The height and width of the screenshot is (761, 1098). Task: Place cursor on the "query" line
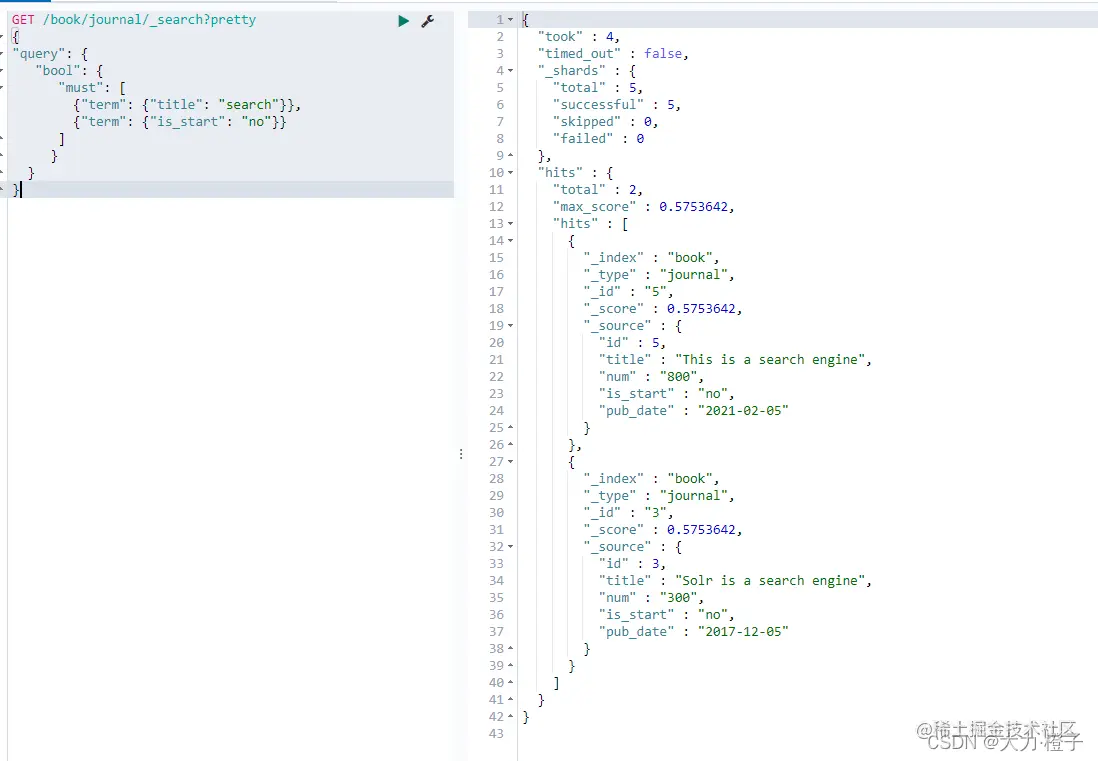(x=50, y=54)
